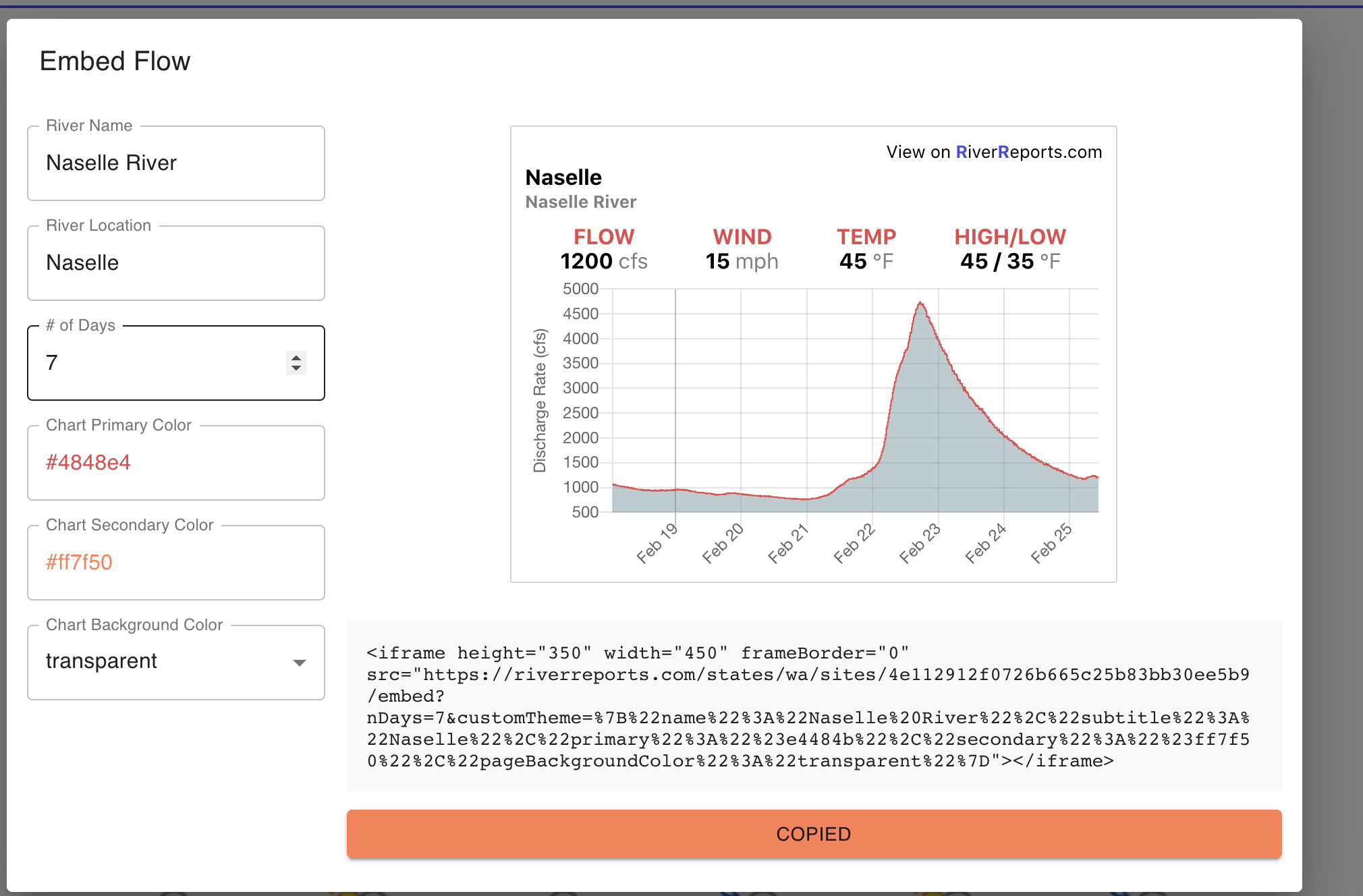Image resolution: width=1363 pixels, height=896 pixels.
Task: Click the Embed Flow dialog heading
Action: [x=115, y=61]
